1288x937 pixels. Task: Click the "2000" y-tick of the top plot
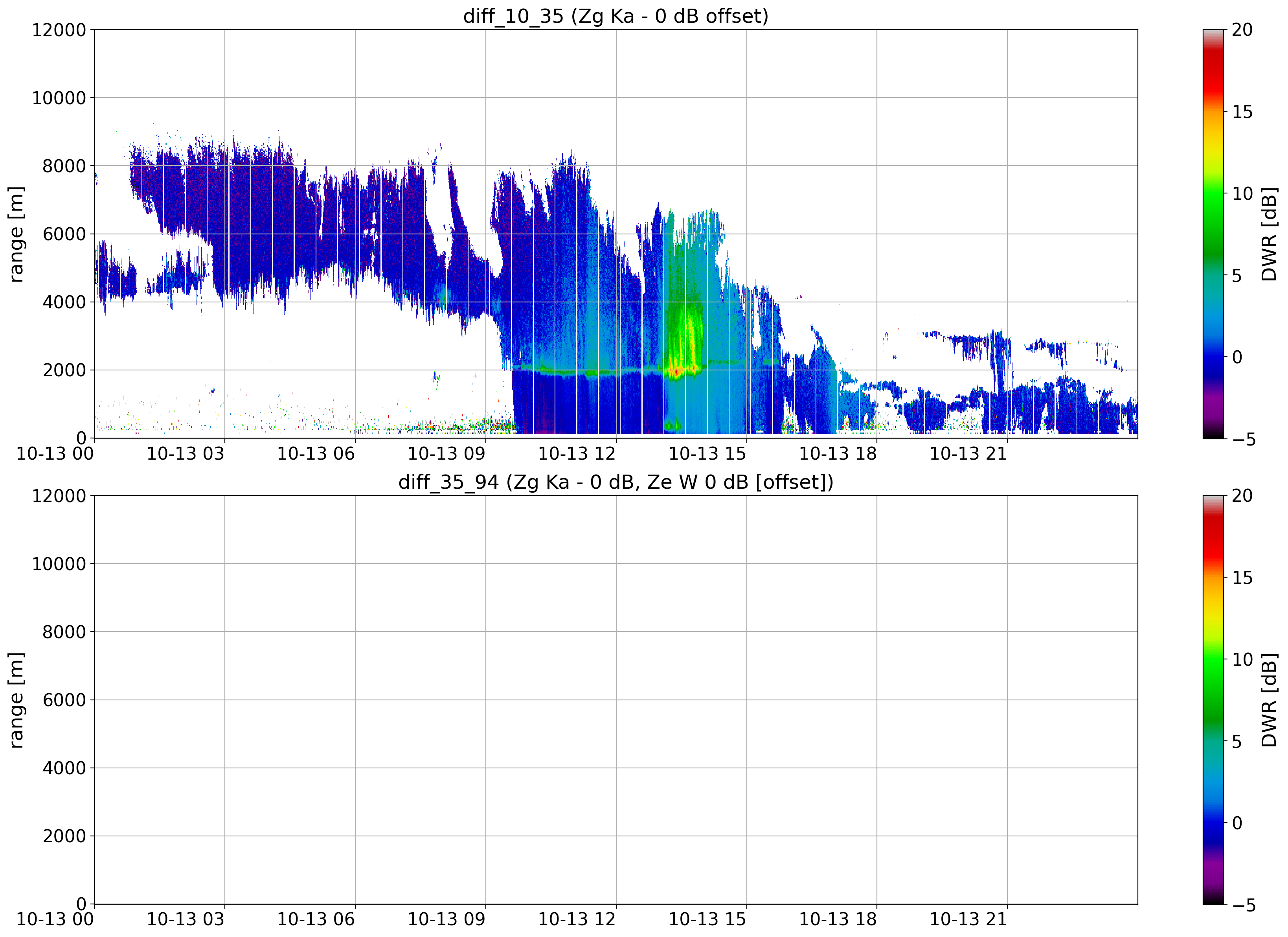coord(64,370)
